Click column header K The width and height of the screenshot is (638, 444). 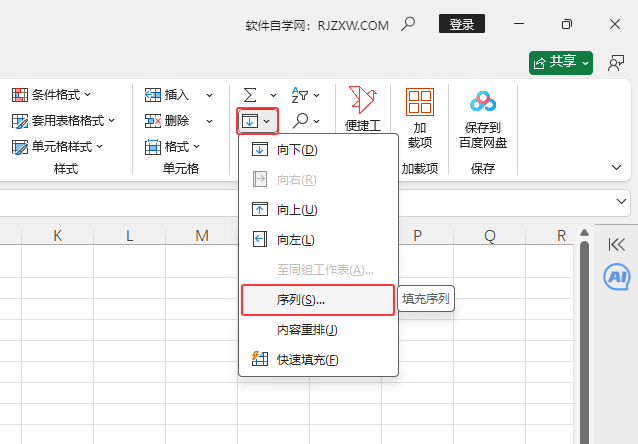57,236
